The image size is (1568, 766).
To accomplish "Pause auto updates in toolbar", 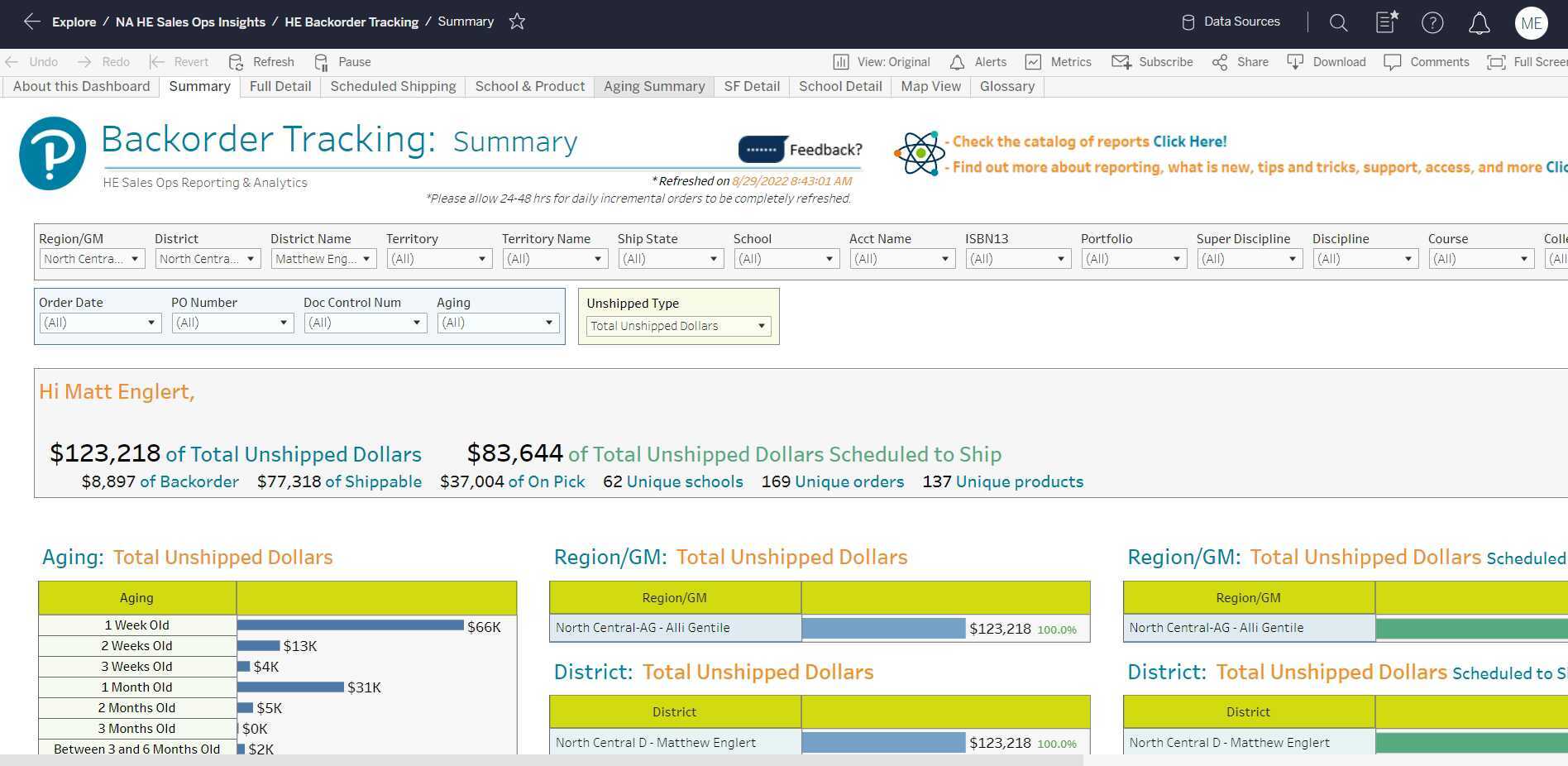I will [x=343, y=62].
